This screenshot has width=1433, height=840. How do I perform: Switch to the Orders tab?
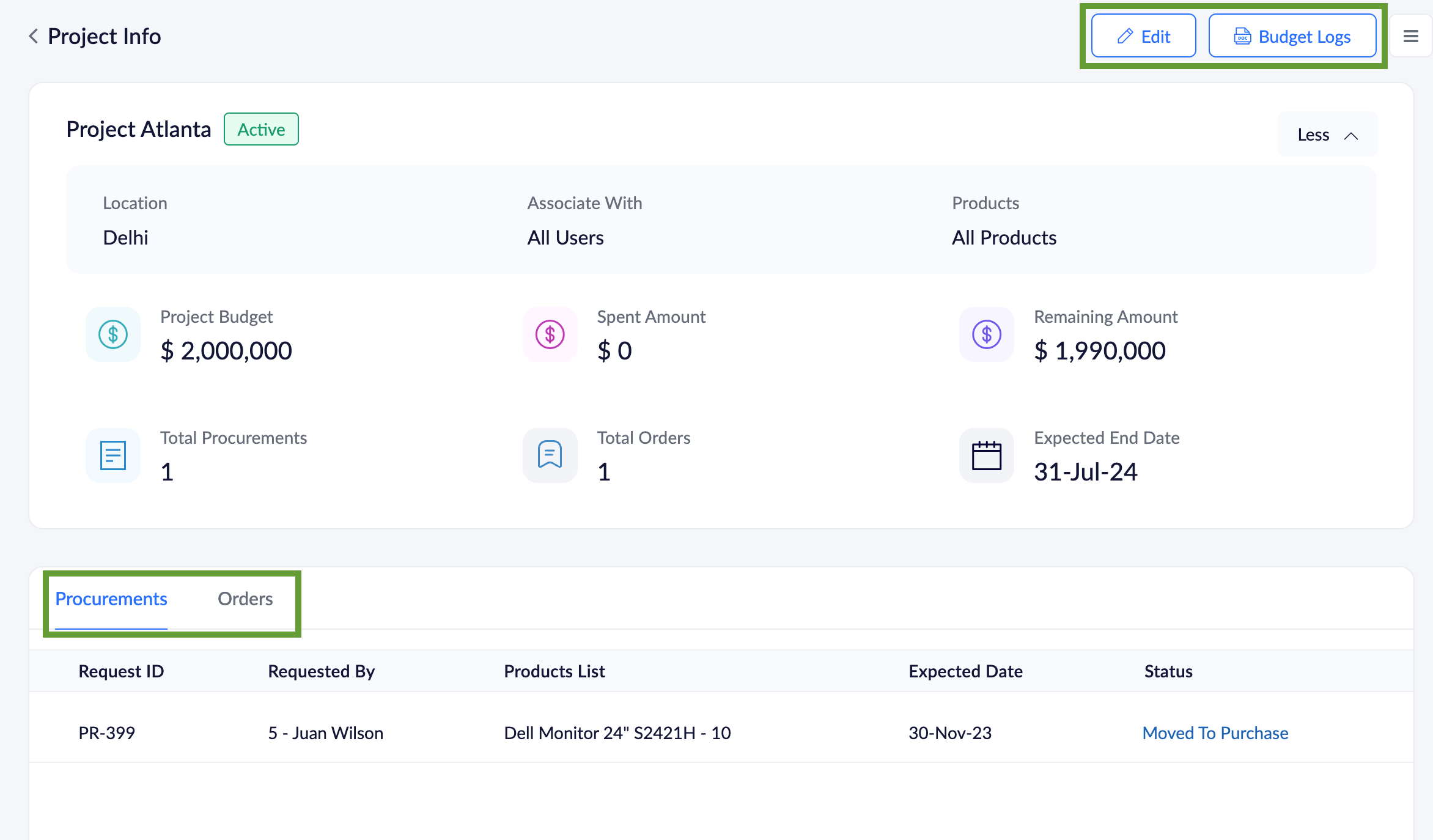click(x=245, y=599)
